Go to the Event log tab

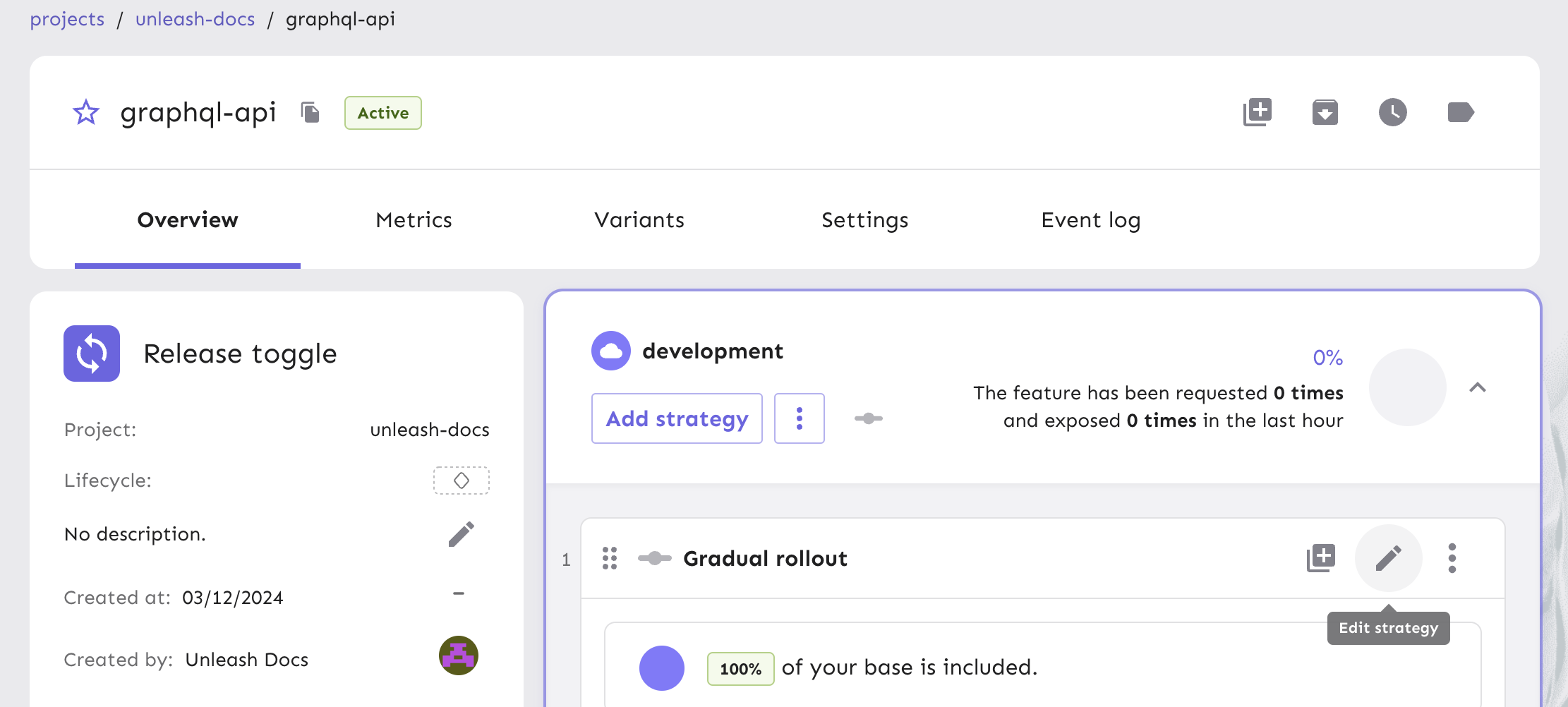[x=1090, y=220]
